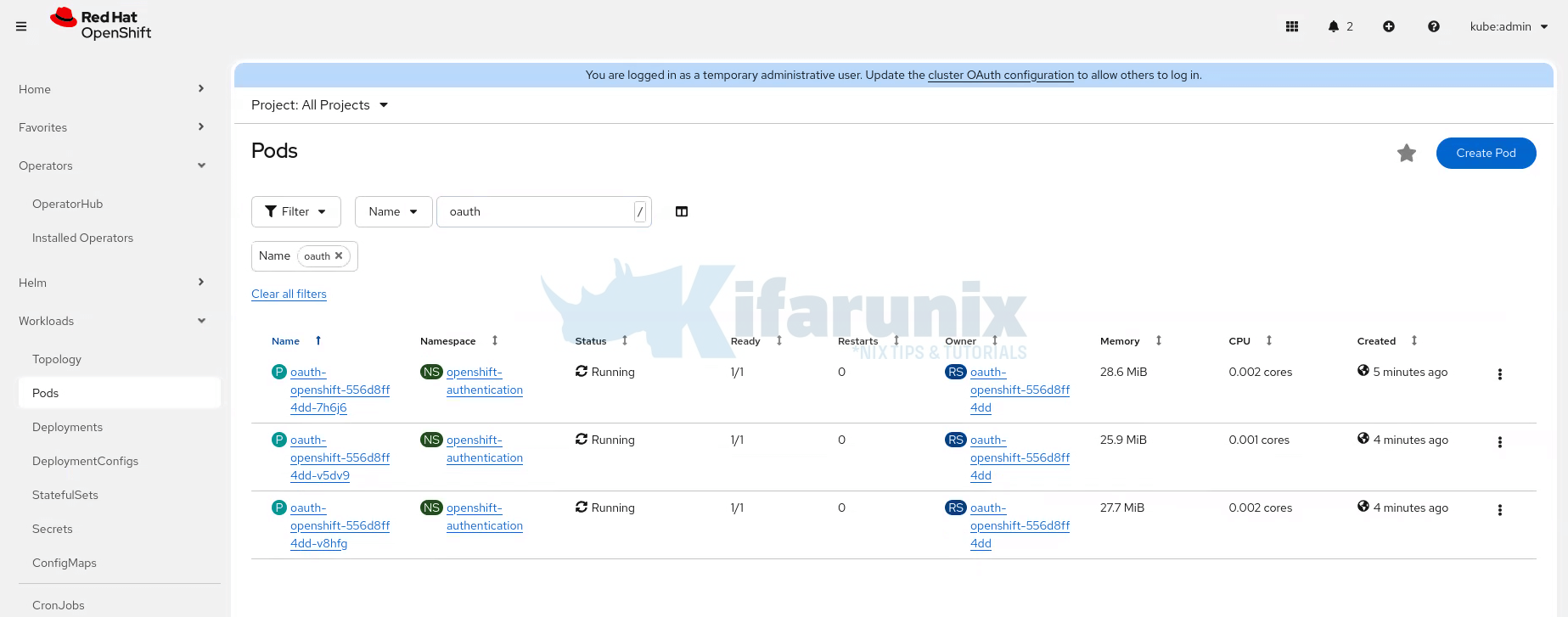Screen dimensions: 1568x617
Task: Open the kube:admin user menu
Action: tap(1509, 26)
